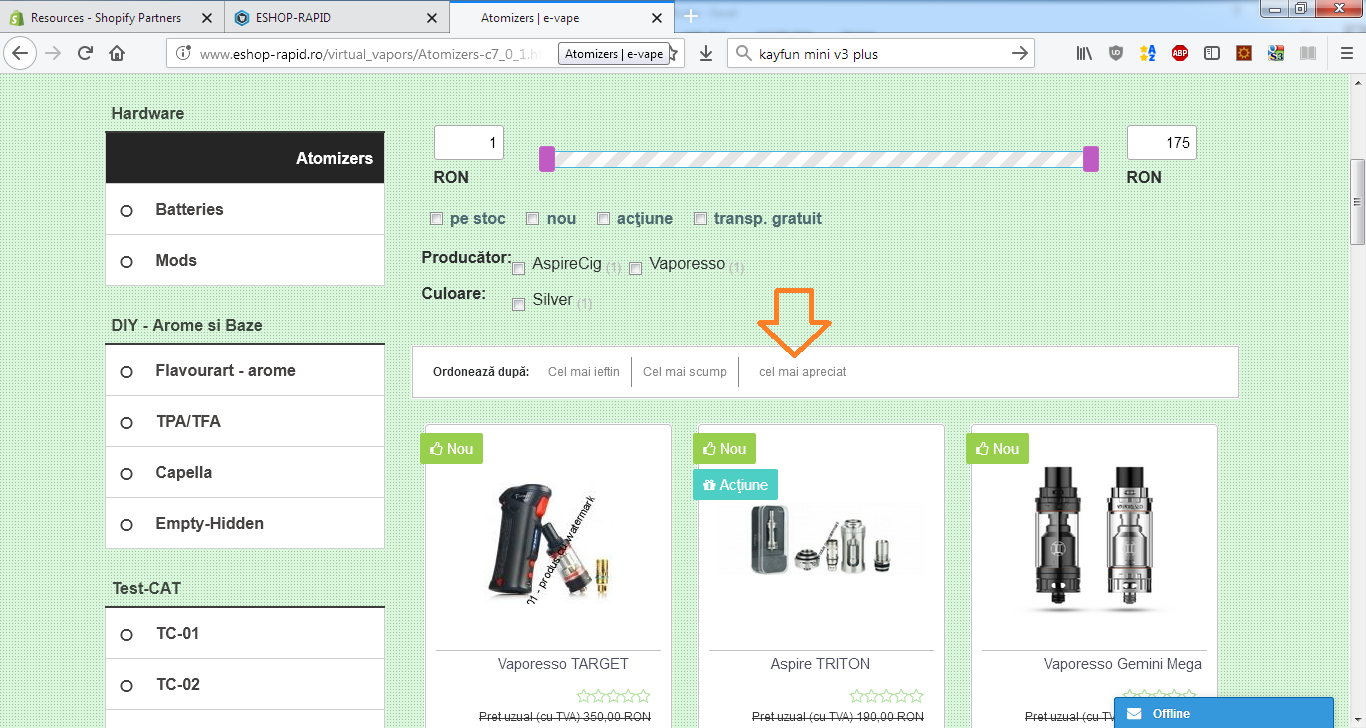The height and width of the screenshot is (728, 1366).
Task: Open the uBlock shield extension
Action: tap(1116, 54)
